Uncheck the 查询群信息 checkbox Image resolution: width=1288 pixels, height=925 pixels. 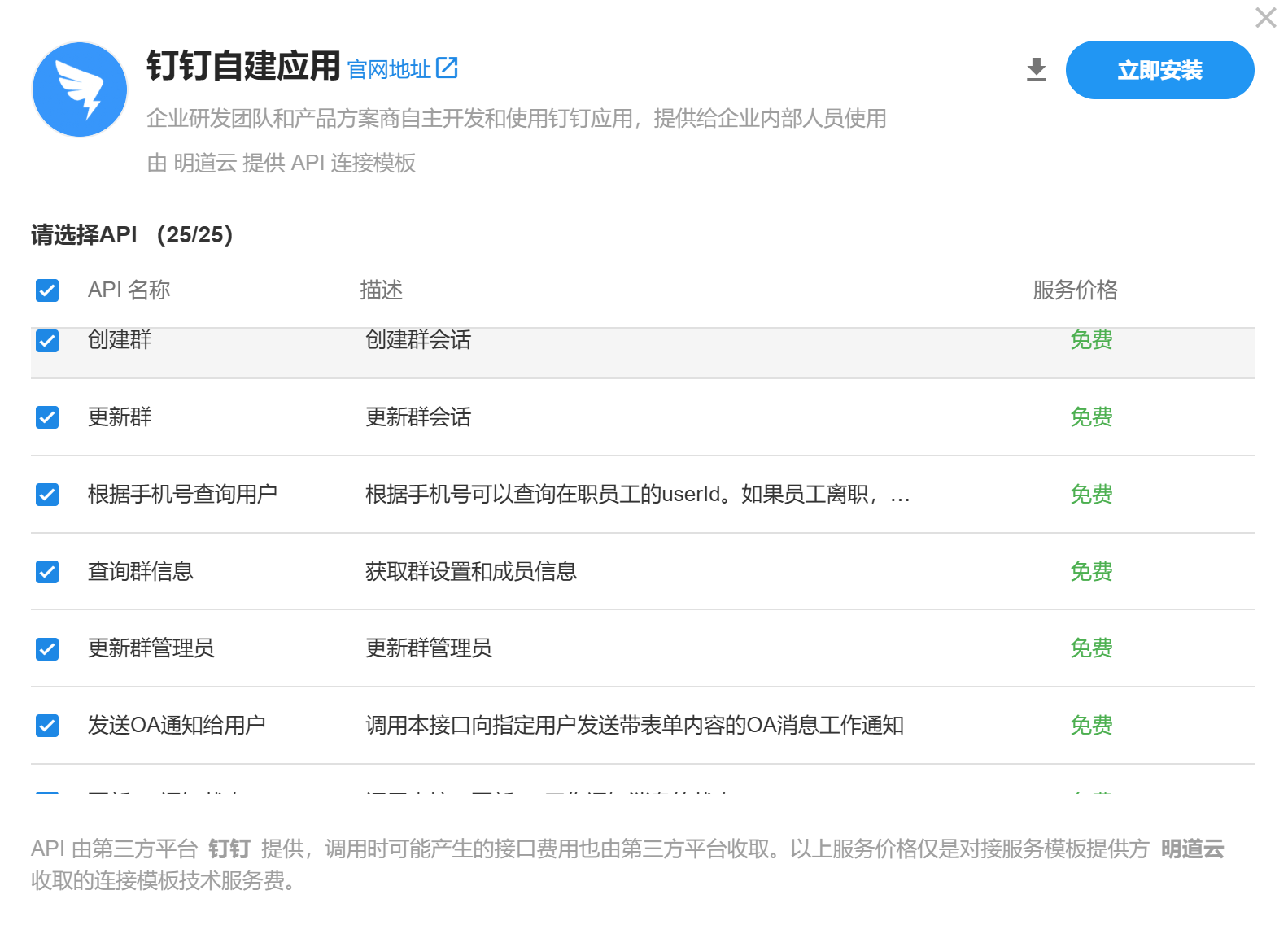pyautogui.click(x=47, y=572)
